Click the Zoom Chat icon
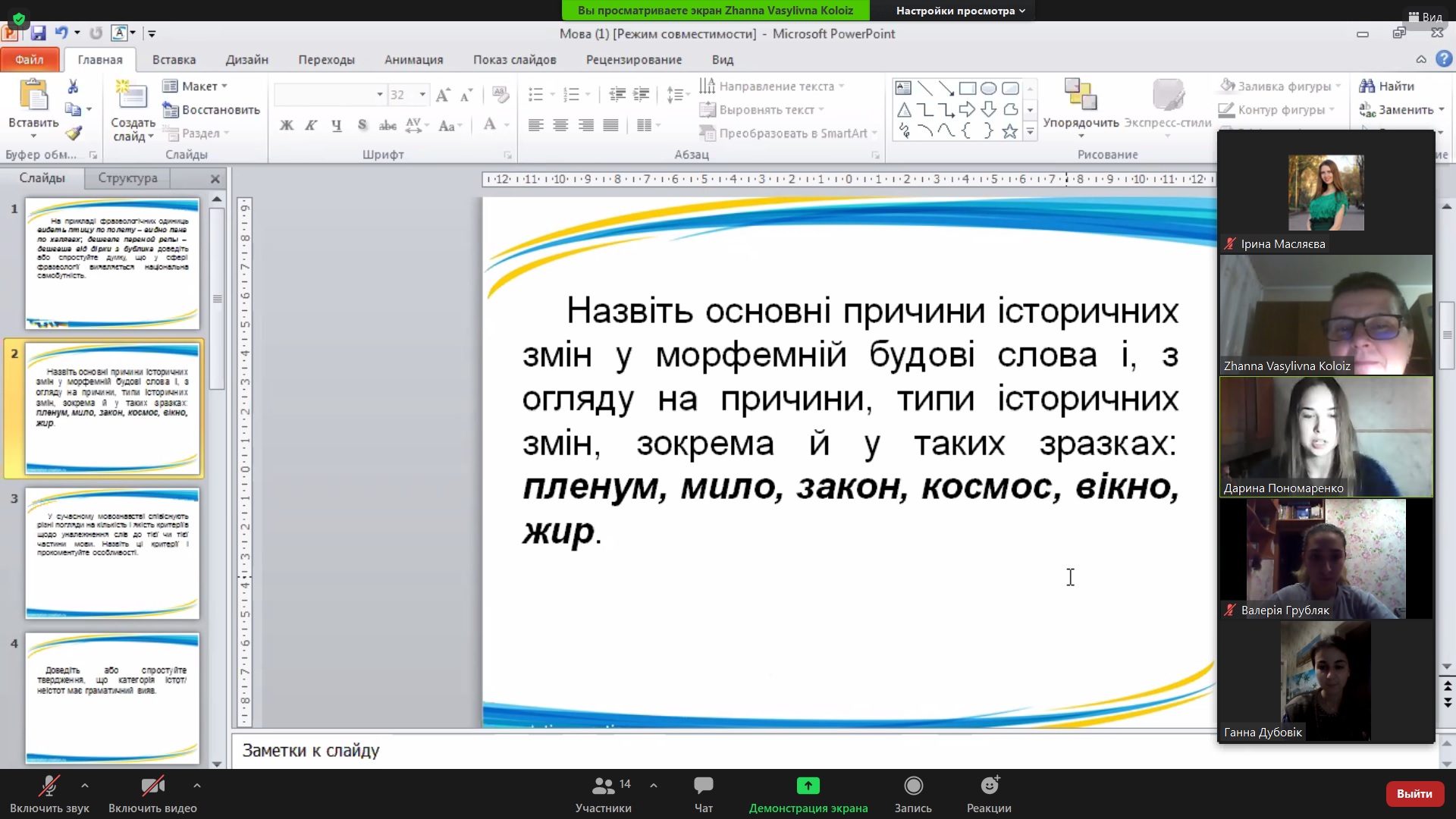 tap(703, 786)
